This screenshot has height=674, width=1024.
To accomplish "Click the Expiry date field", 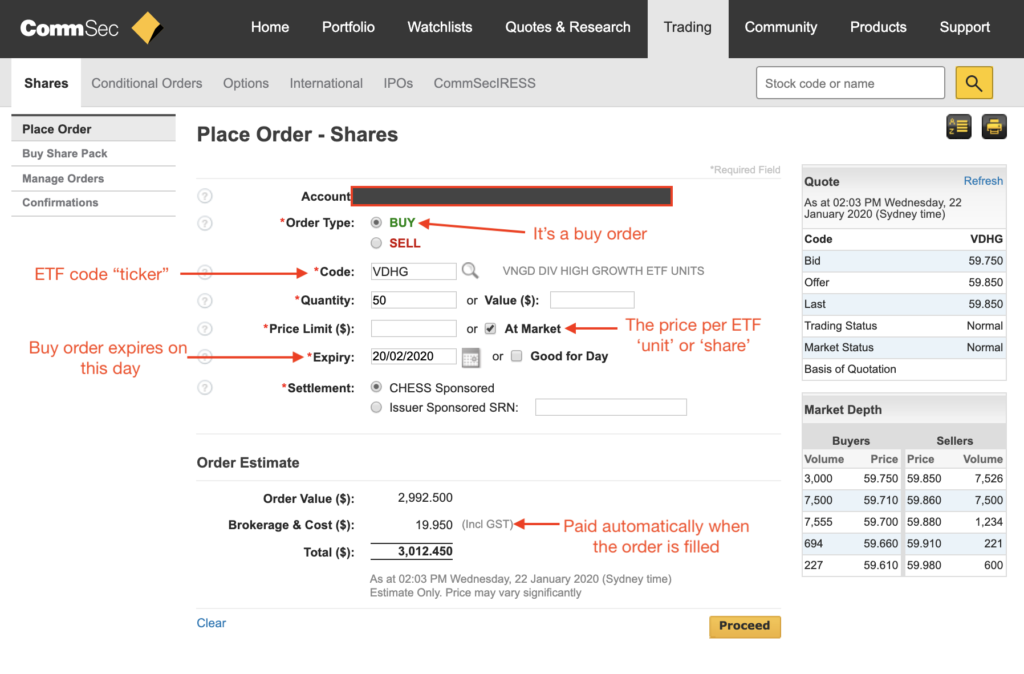I will [x=413, y=357].
